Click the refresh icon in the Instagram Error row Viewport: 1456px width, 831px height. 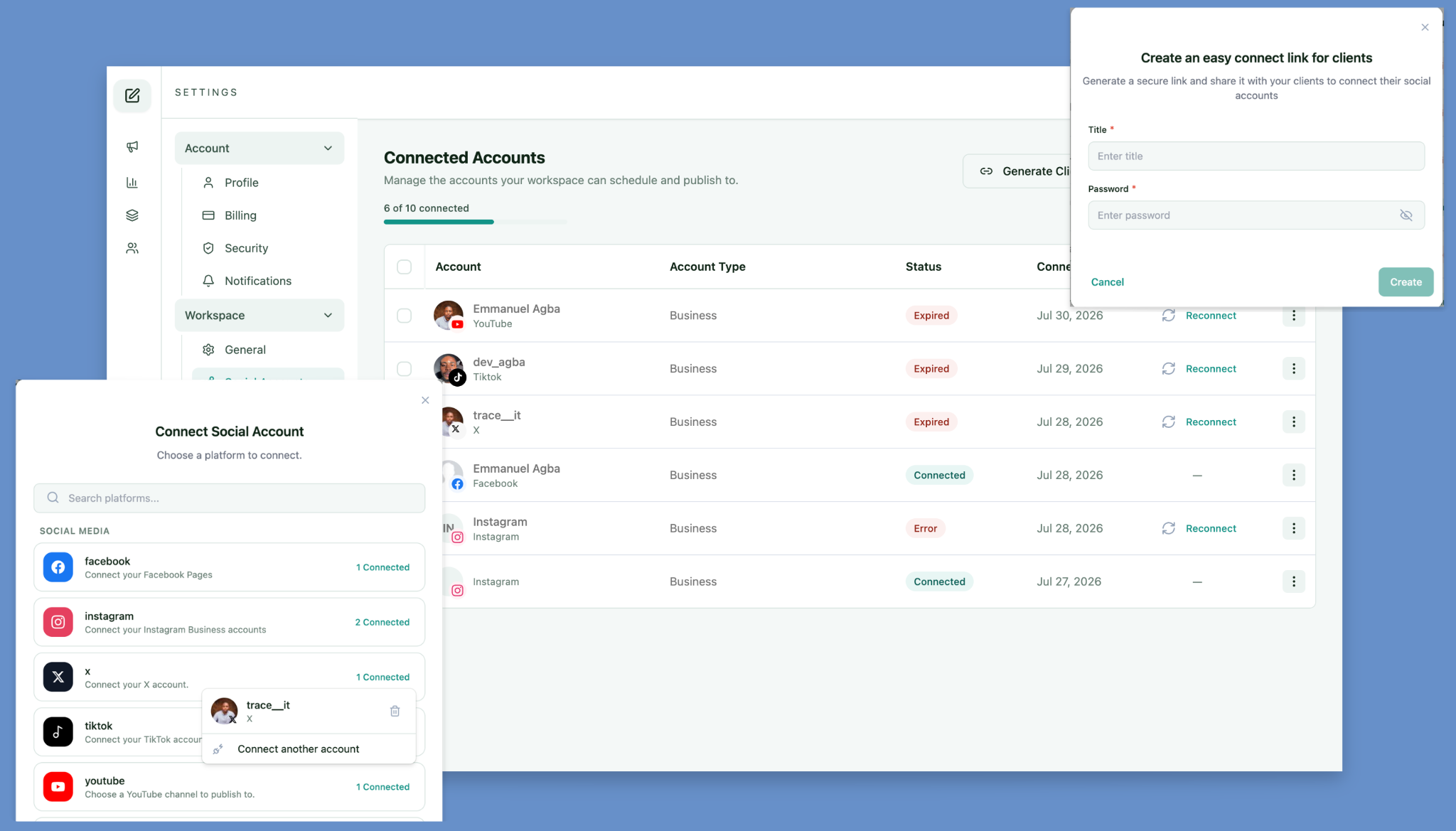coord(1169,528)
